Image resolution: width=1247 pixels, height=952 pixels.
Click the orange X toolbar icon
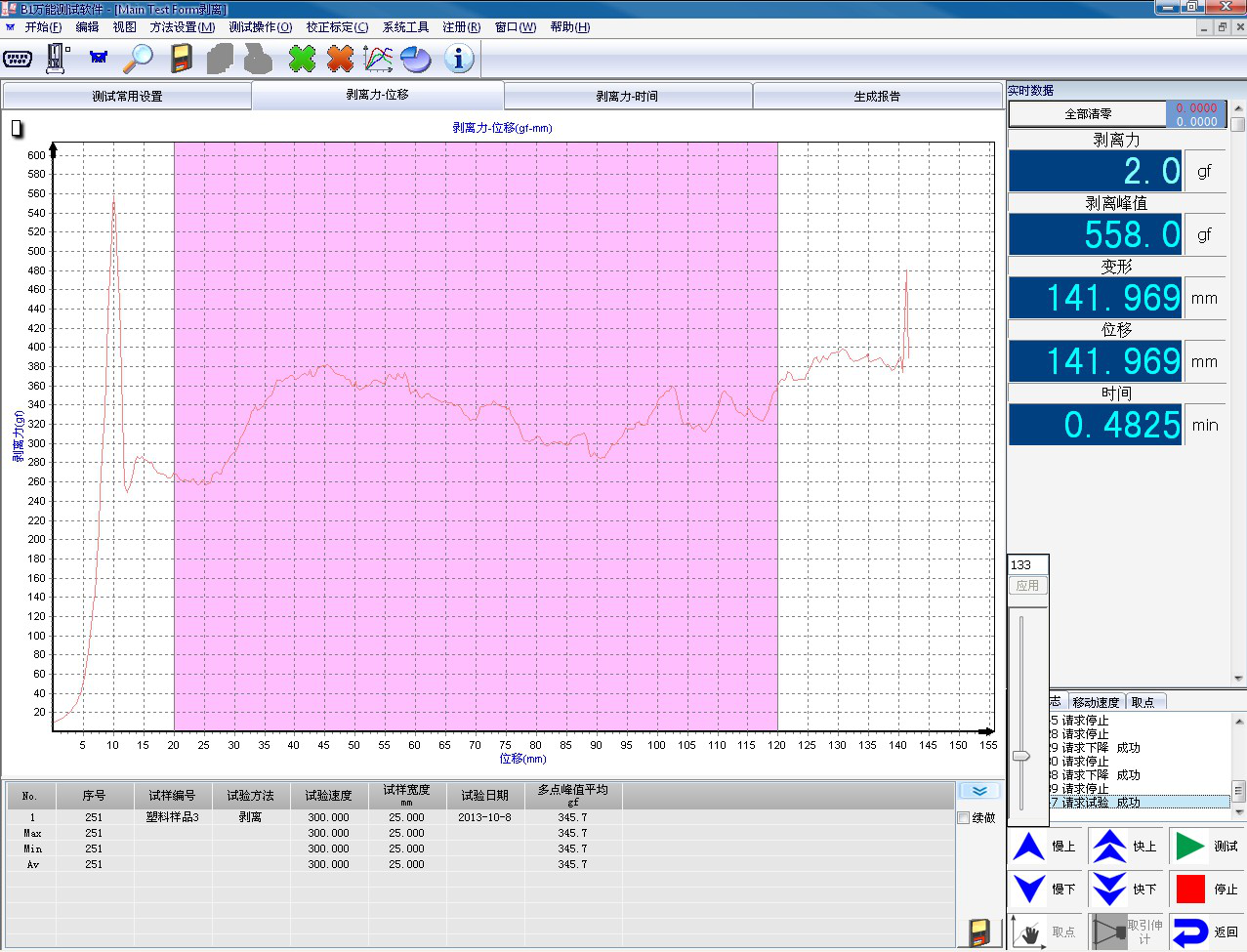[x=340, y=59]
